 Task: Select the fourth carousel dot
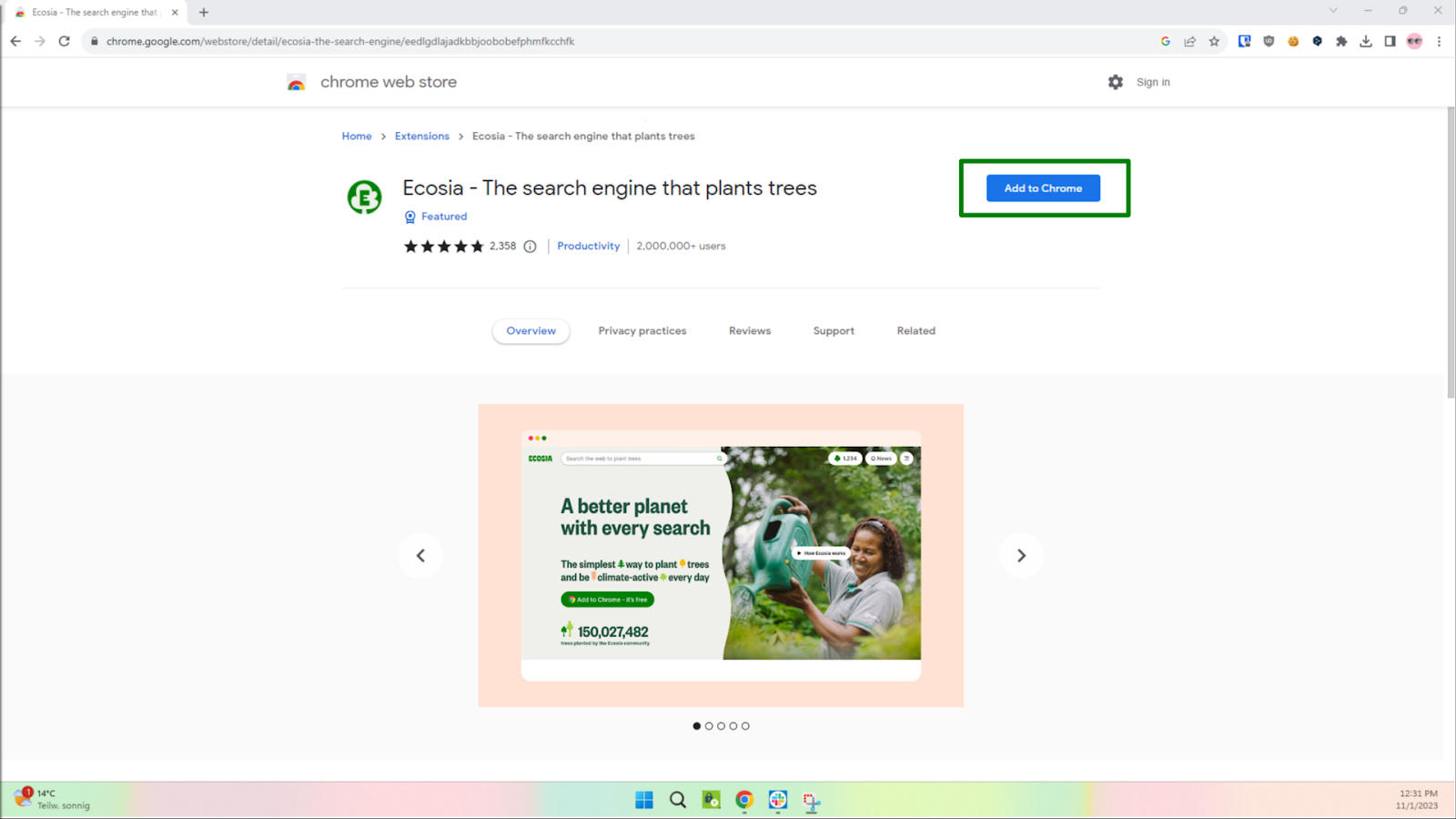click(733, 726)
